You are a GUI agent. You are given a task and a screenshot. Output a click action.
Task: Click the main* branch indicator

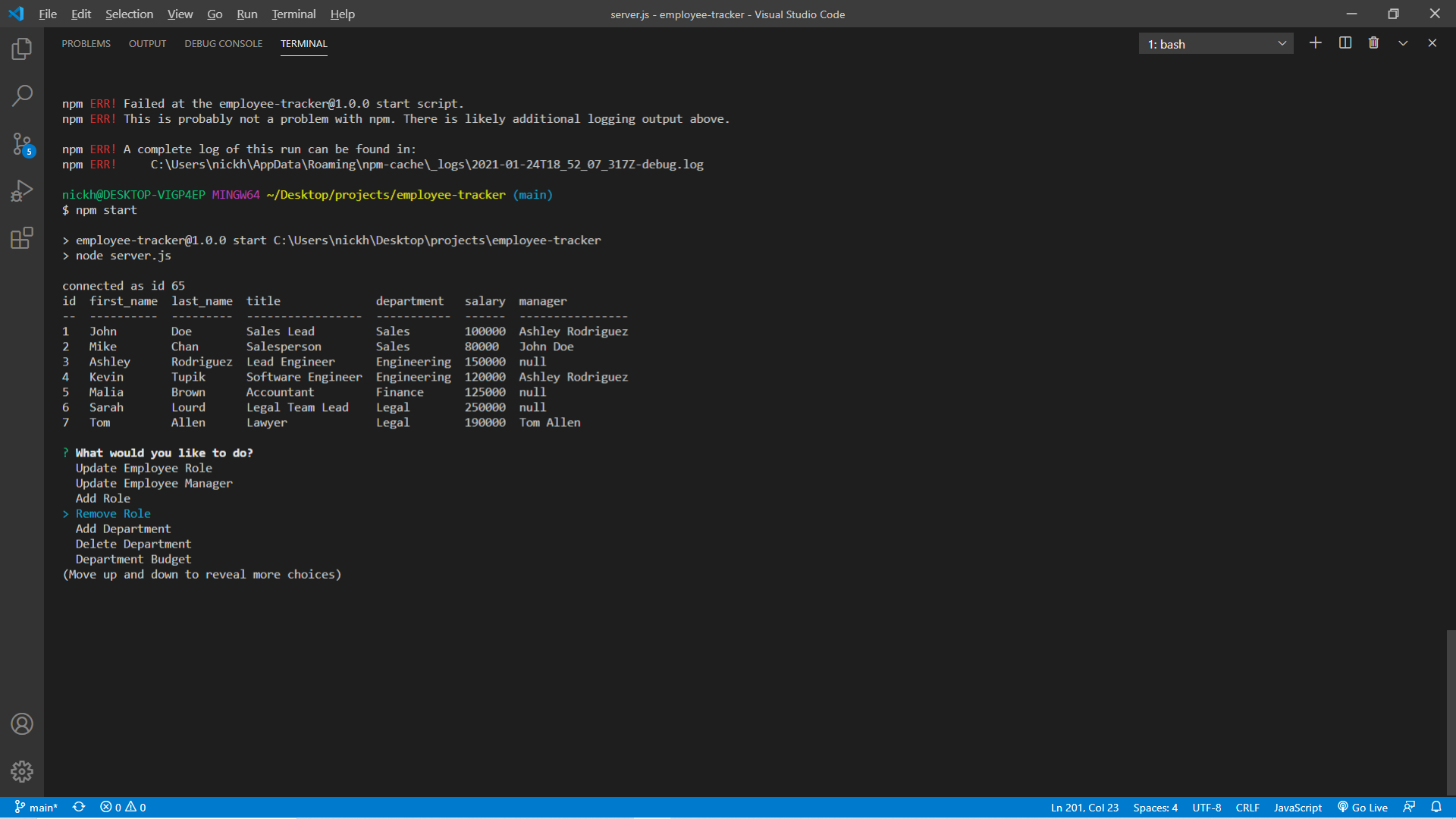36,807
